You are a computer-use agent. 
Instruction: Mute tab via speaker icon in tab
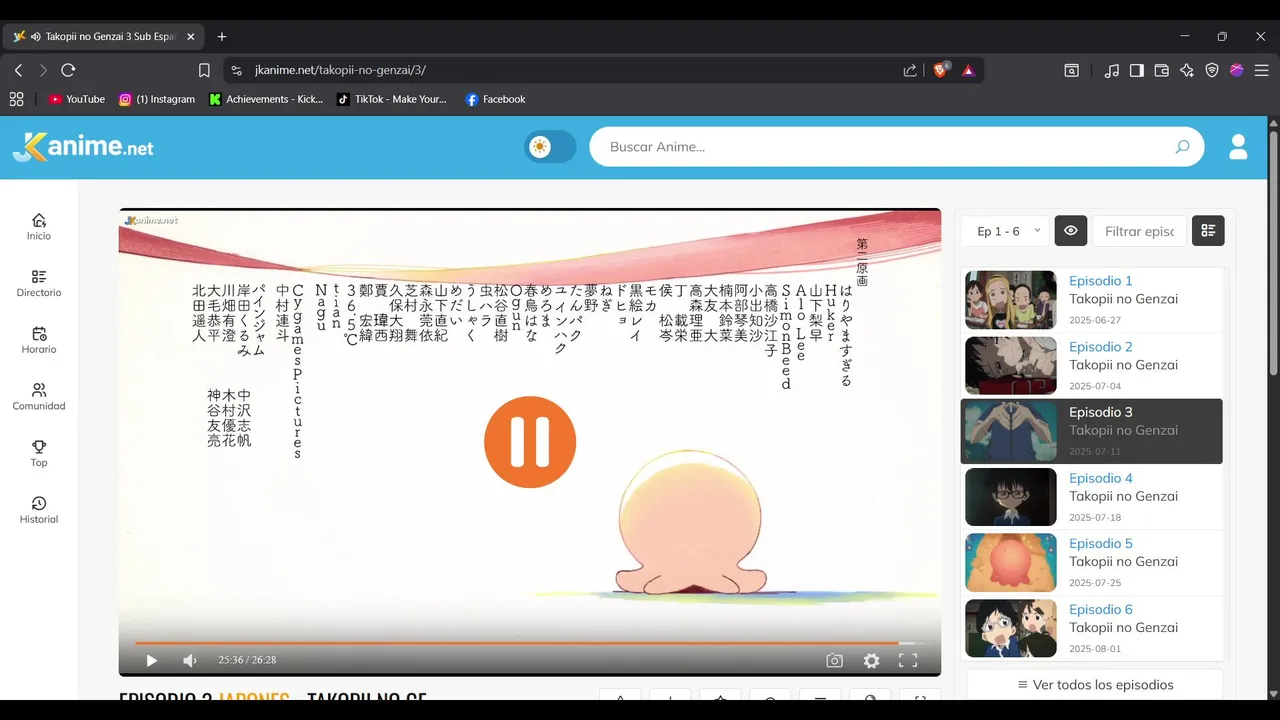pyautogui.click(x=36, y=36)
